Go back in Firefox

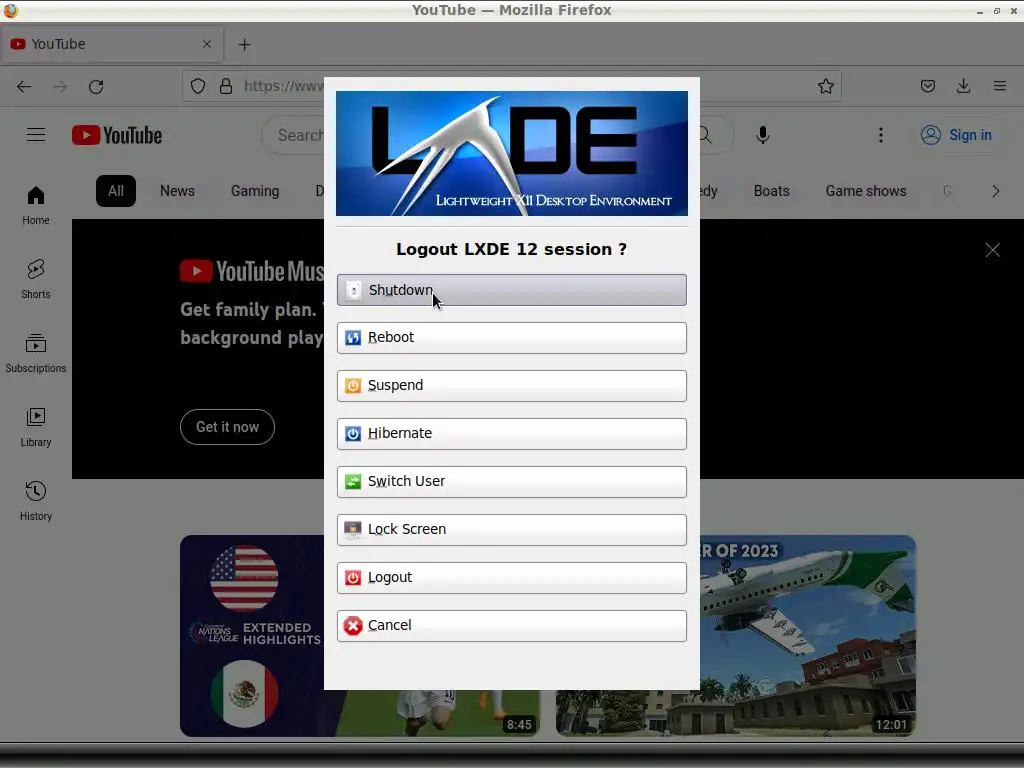tap(24, 86)
